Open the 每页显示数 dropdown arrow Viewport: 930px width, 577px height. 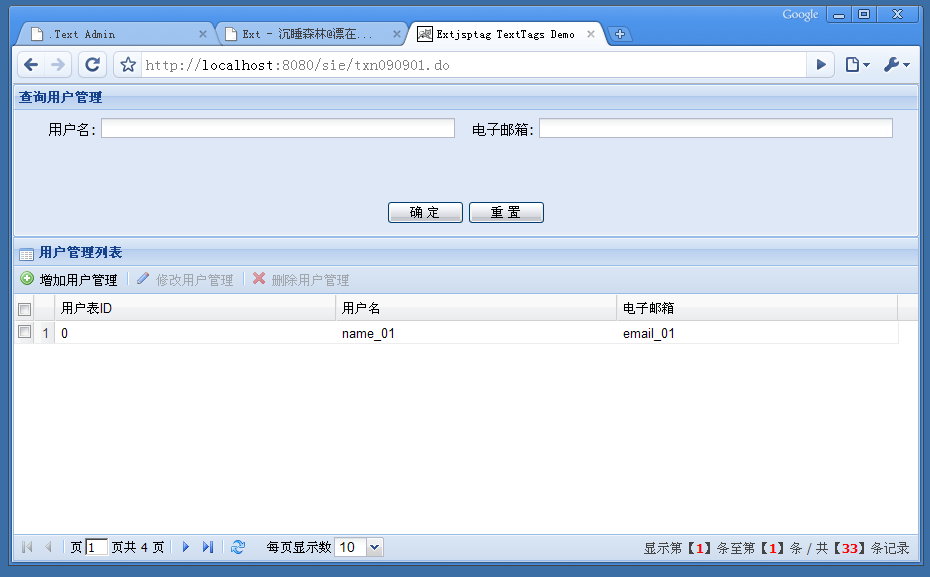[x=374, y=547]
